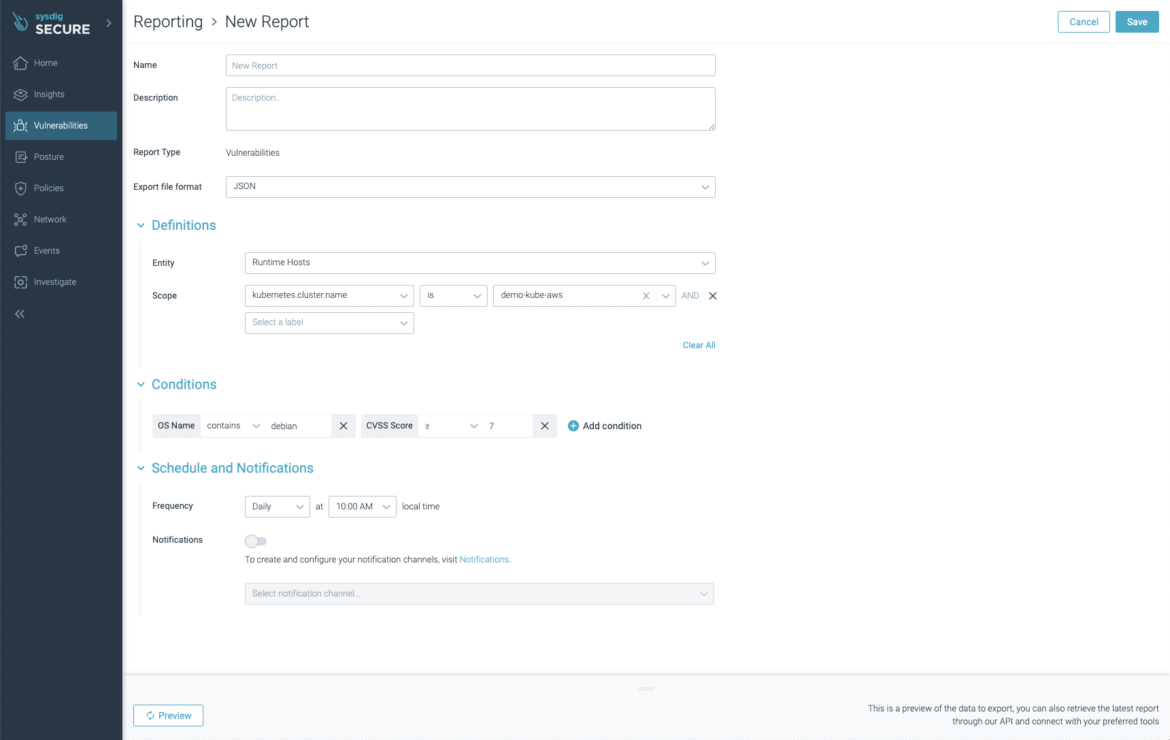This screenshot has height=740, width=1170.
Task: Collapse the Schedule and Notifications section
Action: (140, 468)
